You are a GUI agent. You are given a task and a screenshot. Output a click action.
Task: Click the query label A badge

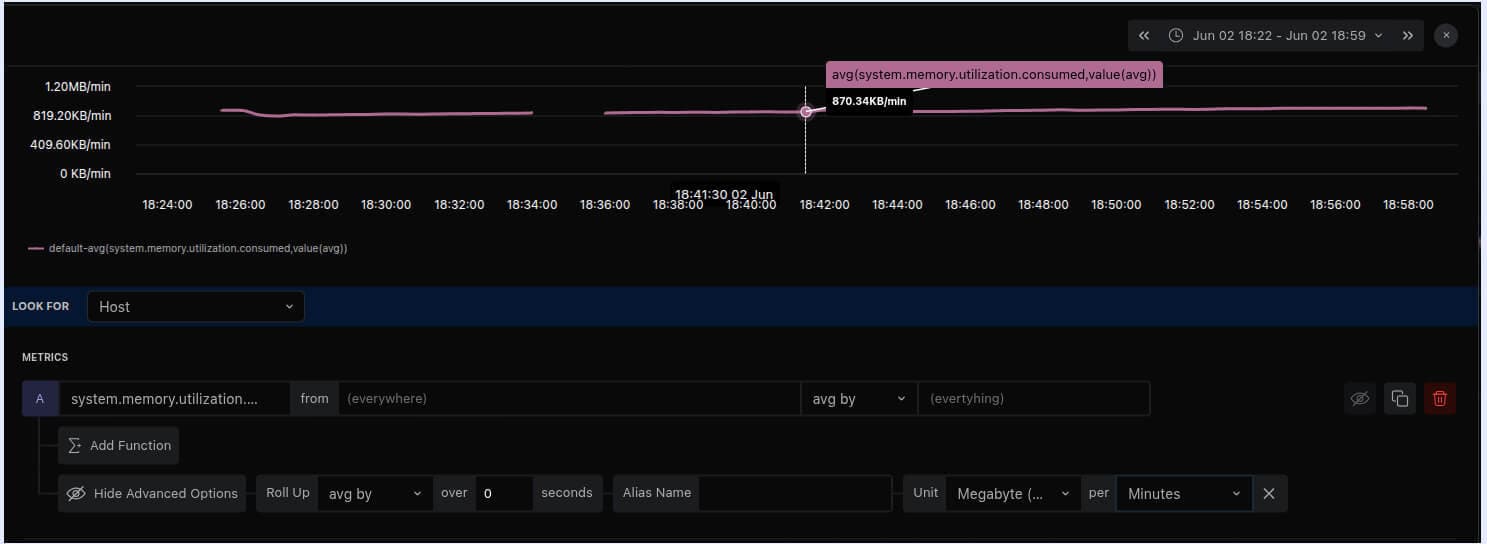(x=40, y=398)
